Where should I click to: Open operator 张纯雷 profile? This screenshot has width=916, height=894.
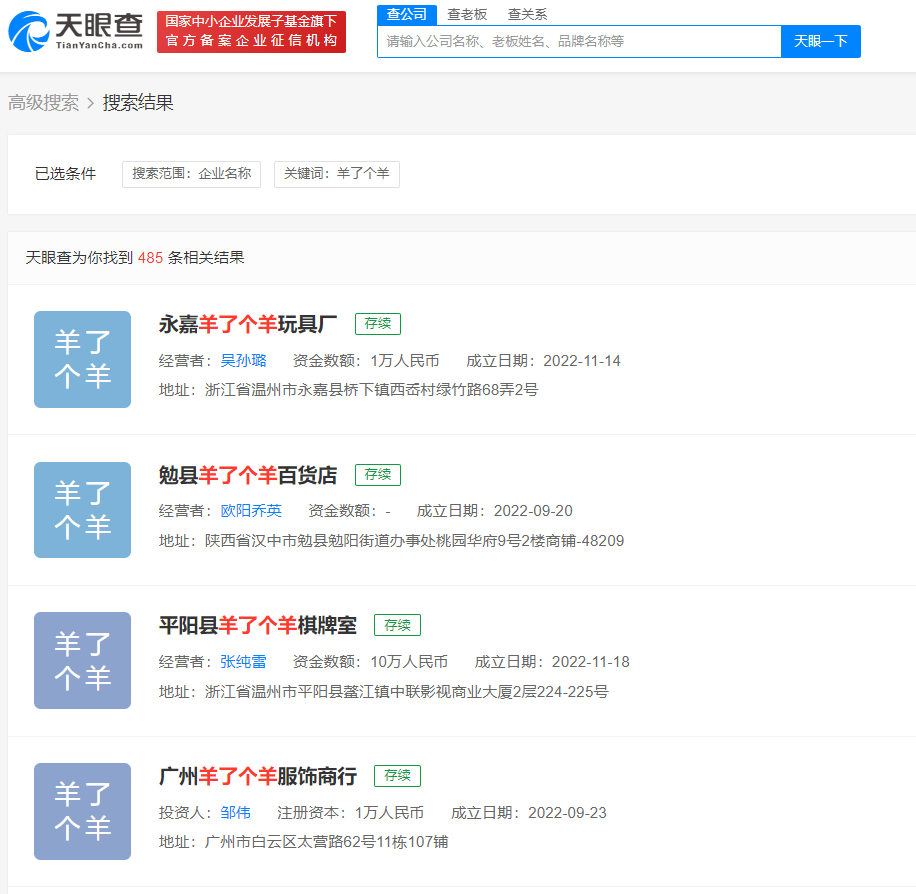click(x=244, y=662)
